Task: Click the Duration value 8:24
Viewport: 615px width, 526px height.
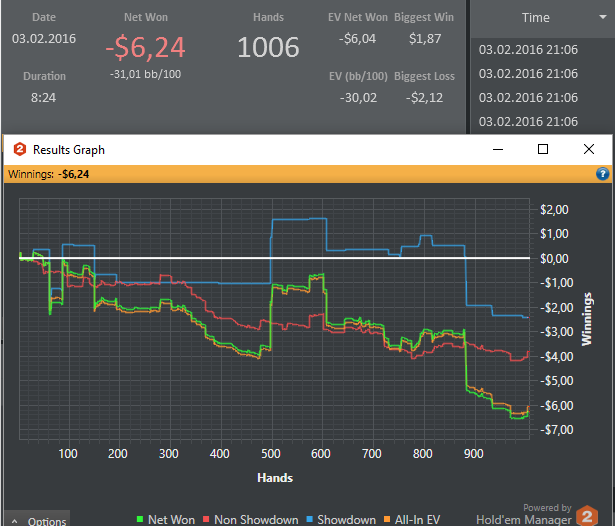Action: pyautogui.click(x=43, y=97)
